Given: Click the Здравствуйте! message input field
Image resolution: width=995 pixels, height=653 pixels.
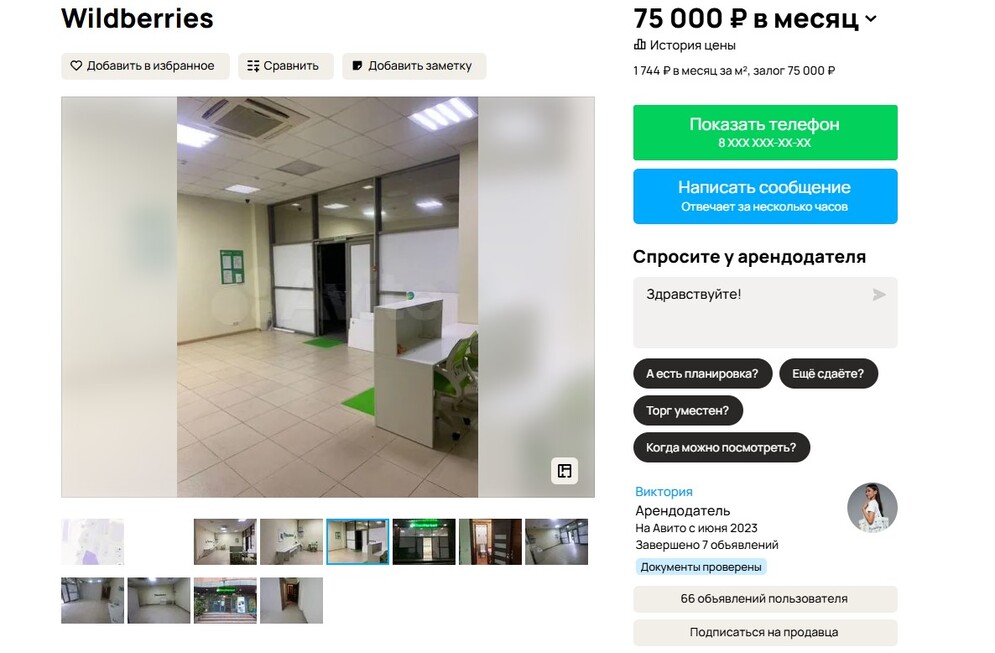Looking at the screenshot, I should (x=765, y=312).
